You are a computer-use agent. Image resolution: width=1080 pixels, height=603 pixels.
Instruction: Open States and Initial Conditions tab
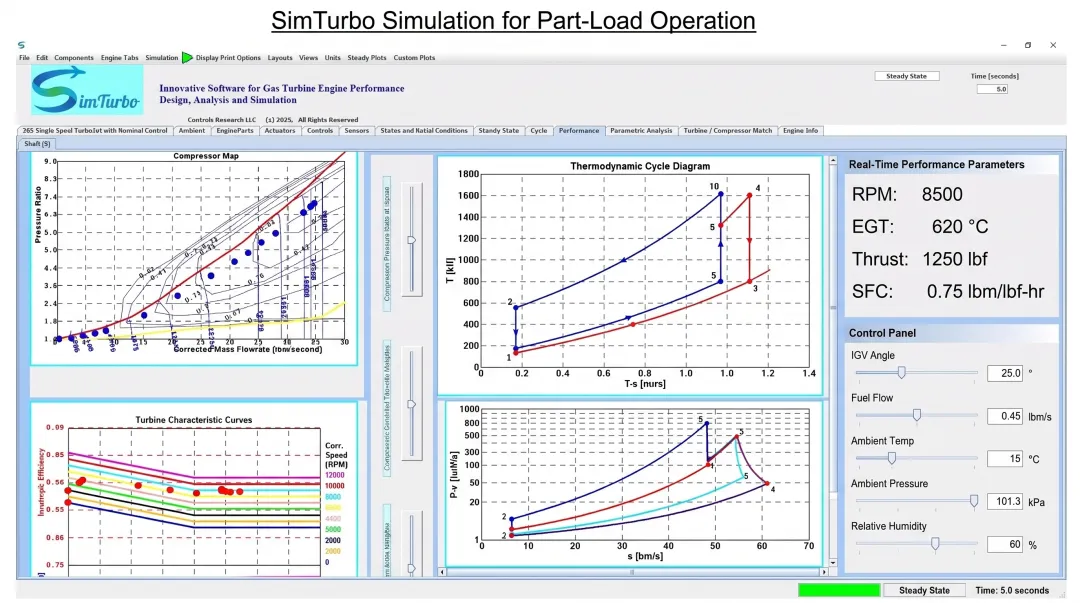click(424, 130)
